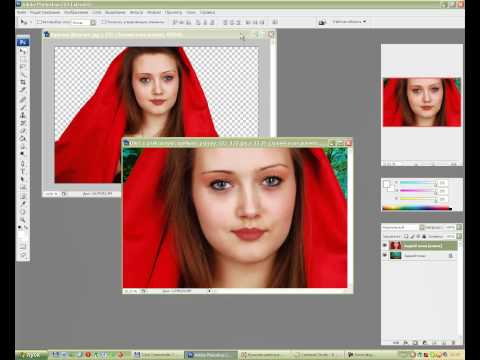Select the Healing Brush tool
480x360 pixels.
[x=23, y=99]
